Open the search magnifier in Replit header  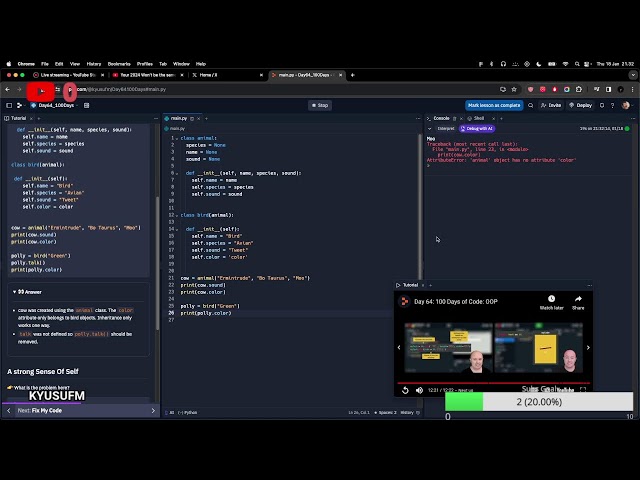[x=531, y=105]
